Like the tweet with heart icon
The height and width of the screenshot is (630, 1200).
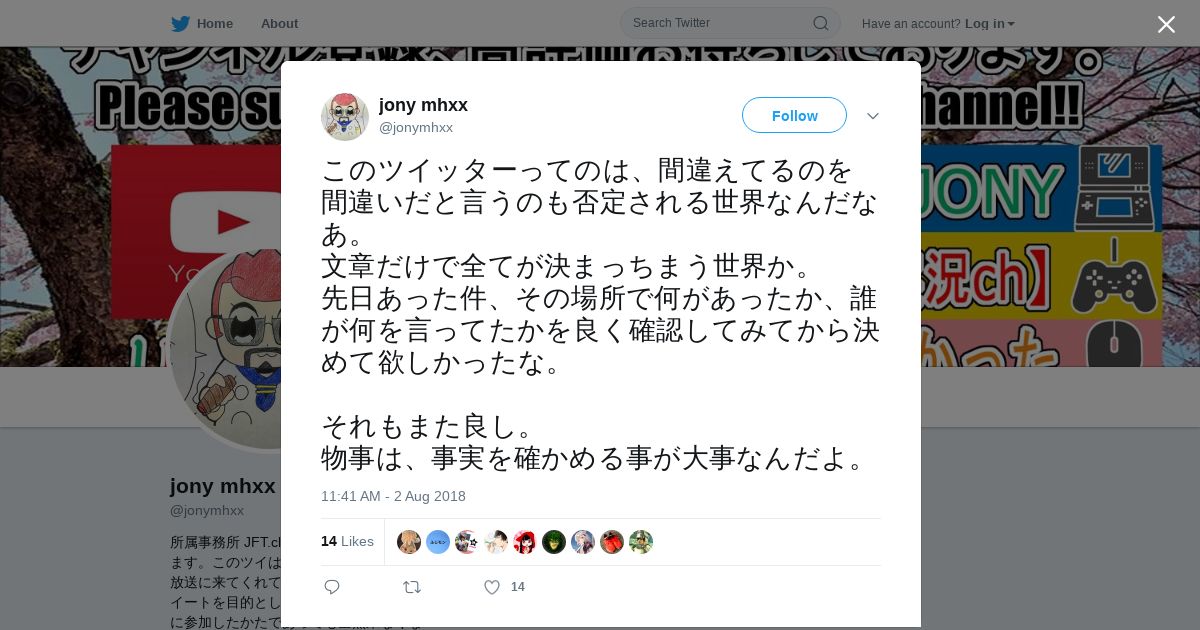tap(492, 587)
